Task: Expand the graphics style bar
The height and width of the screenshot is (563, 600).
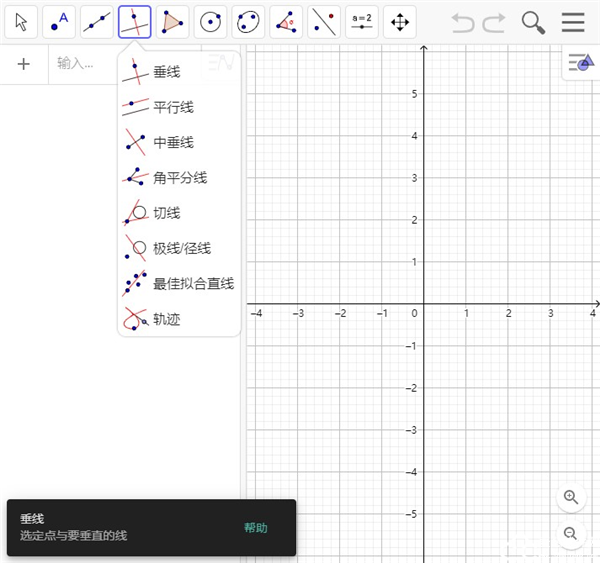Action: 580,63
